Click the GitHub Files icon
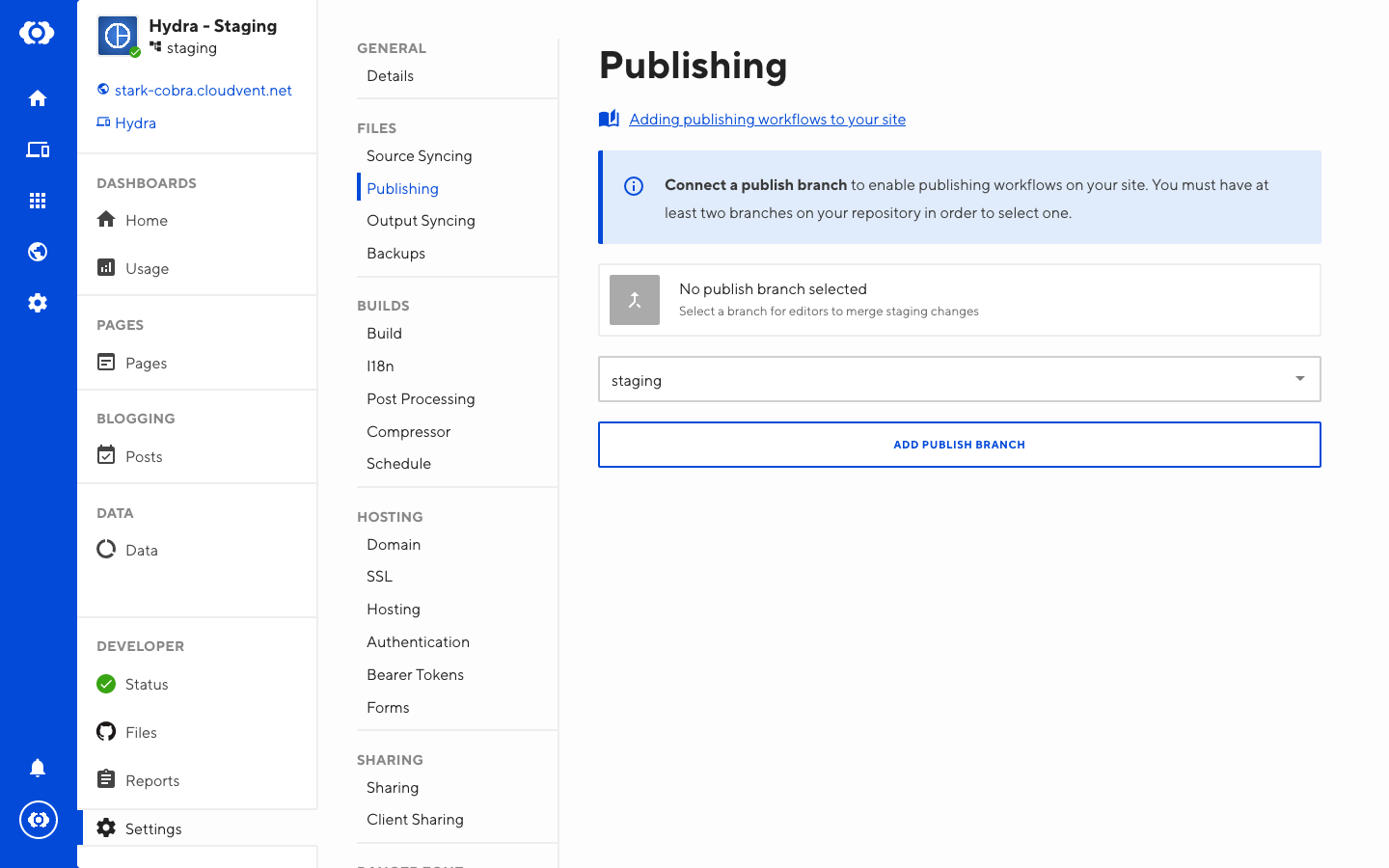 tap(106, 731)
